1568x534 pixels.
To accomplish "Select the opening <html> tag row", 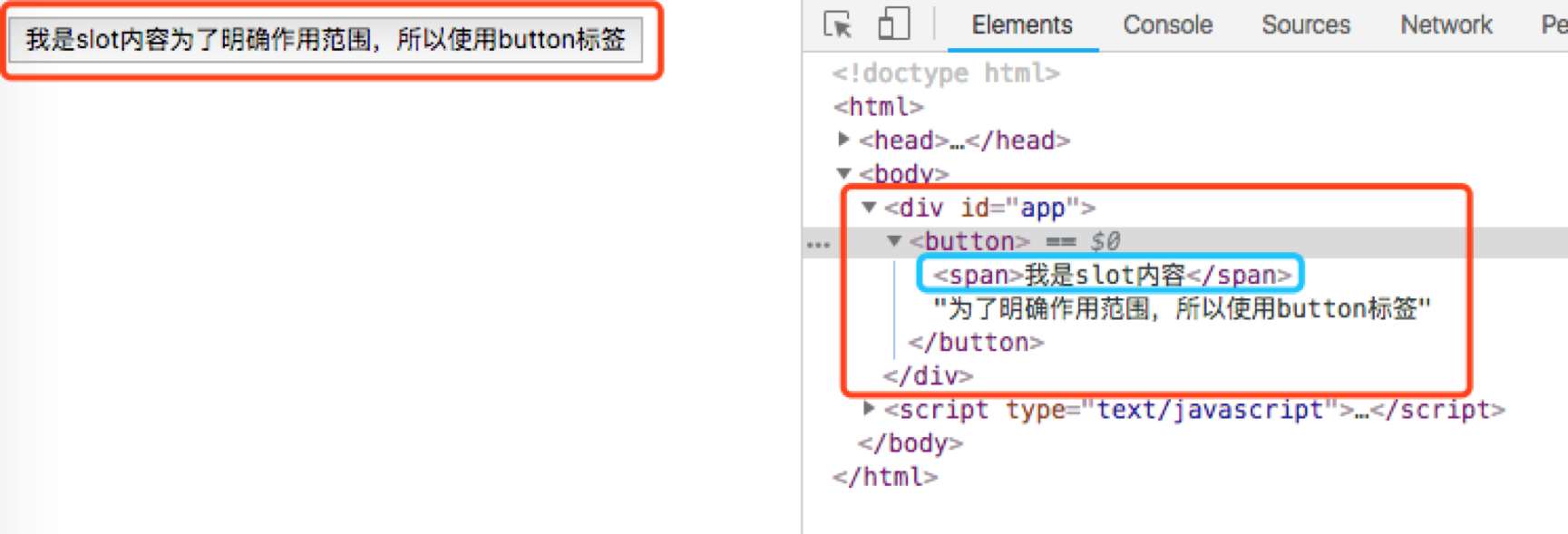I will [x=878, y=106].
